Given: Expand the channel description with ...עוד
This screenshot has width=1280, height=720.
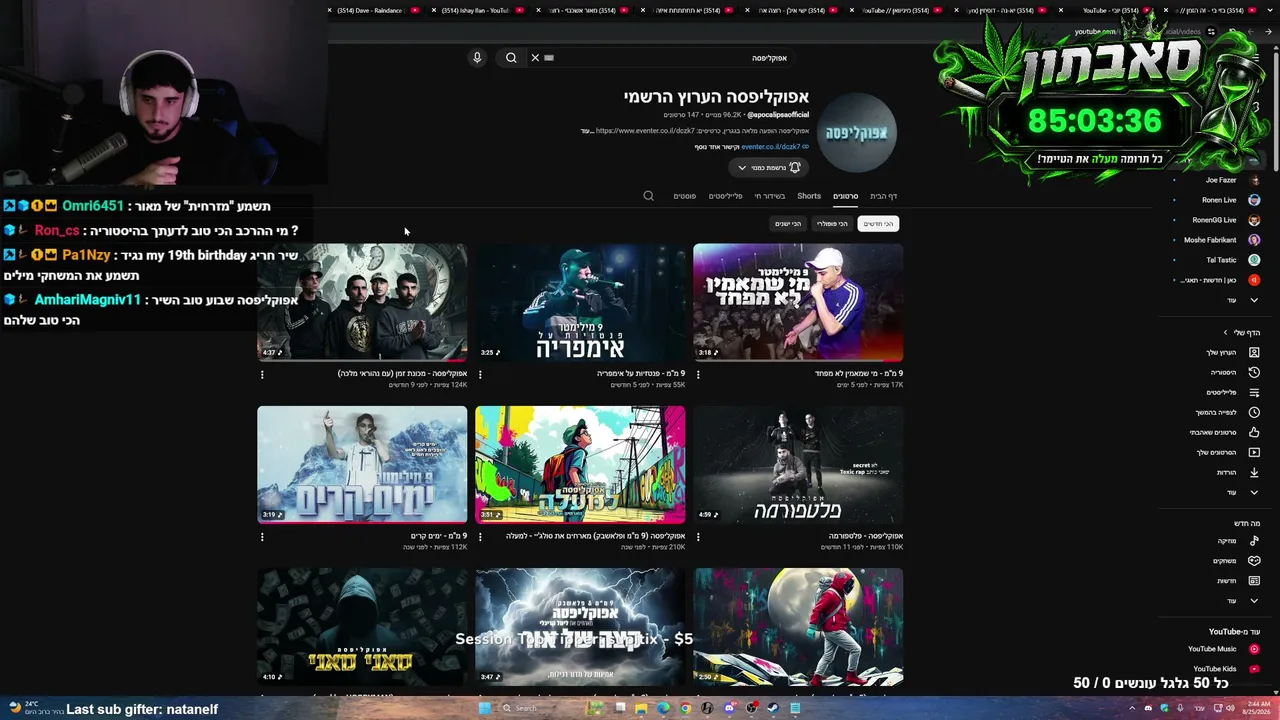Looking at the screenshot, I should [587, 131].
